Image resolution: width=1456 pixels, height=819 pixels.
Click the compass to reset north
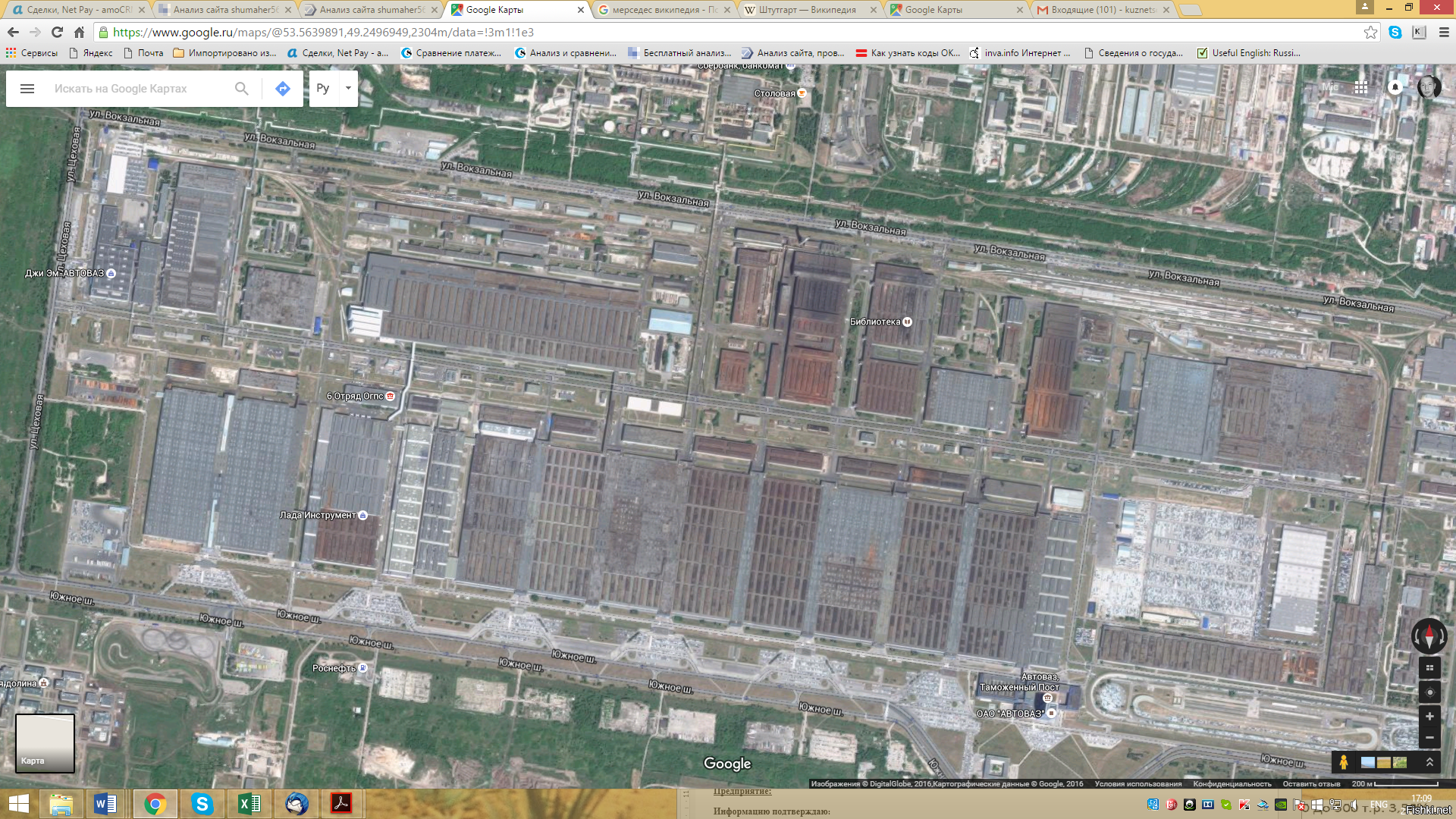tap(1429, 636)
